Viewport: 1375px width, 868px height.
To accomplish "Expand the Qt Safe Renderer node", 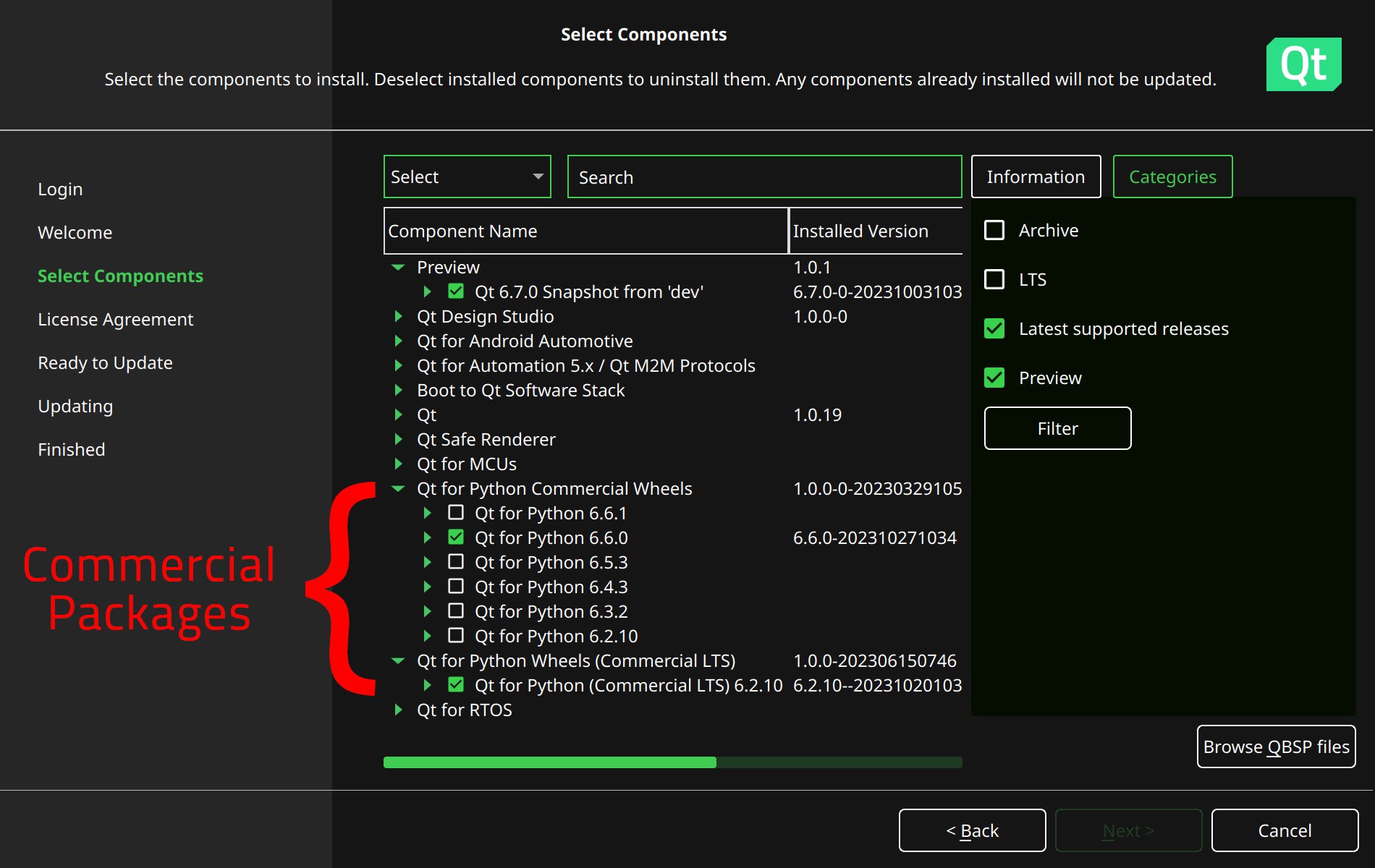I will coord(398,440).
